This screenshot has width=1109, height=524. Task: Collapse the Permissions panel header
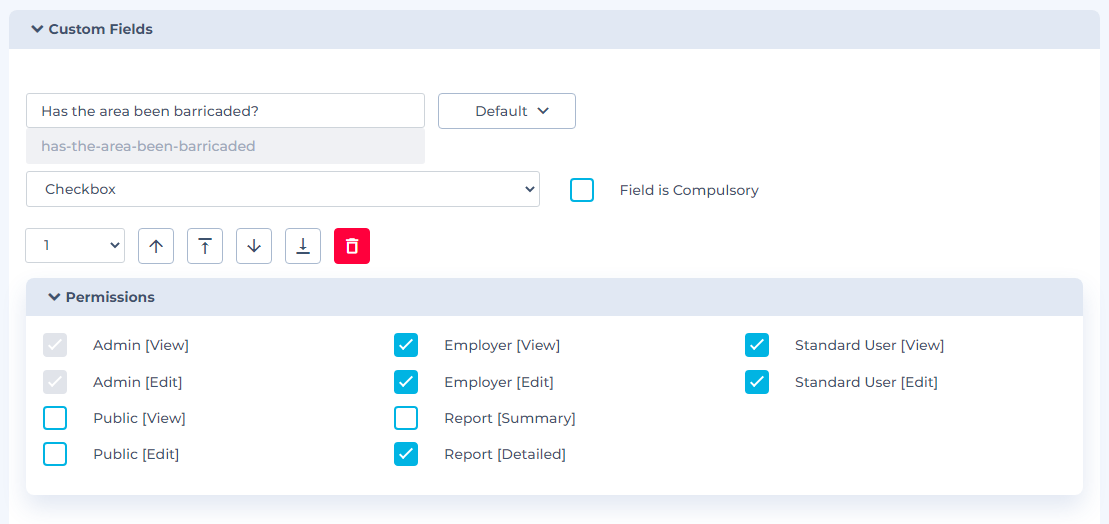pos(100,297)
